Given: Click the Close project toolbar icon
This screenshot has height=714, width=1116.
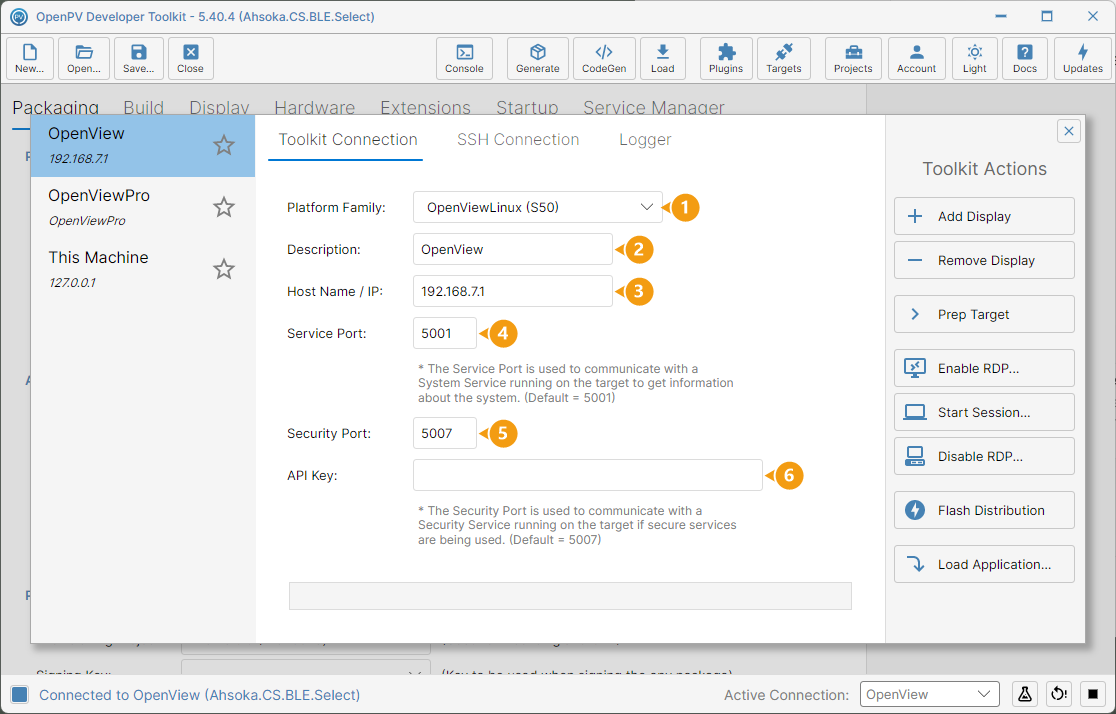Looking at the screenshot, I should (x=190, y=58).
